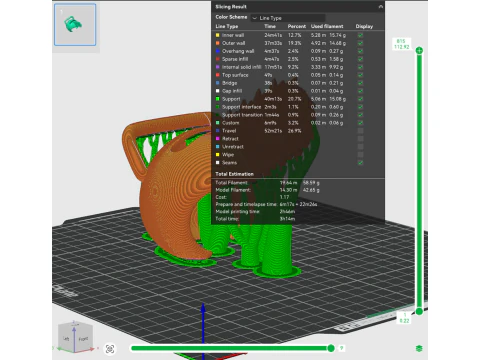The image size is (480, 360).
Task: Click the Cost value 1.17
Action: coord(284,197)
